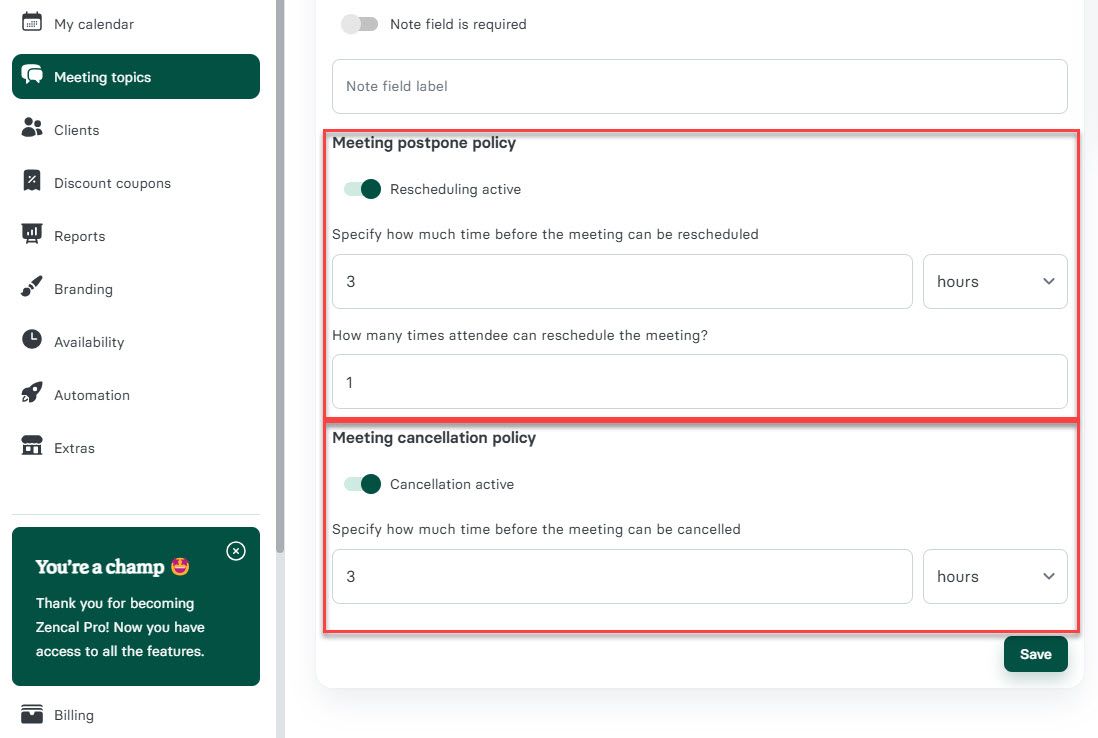Open the hours dropdown for rescheduling time
Viewport: 1098px width, 738px height.
pos(994,281)
